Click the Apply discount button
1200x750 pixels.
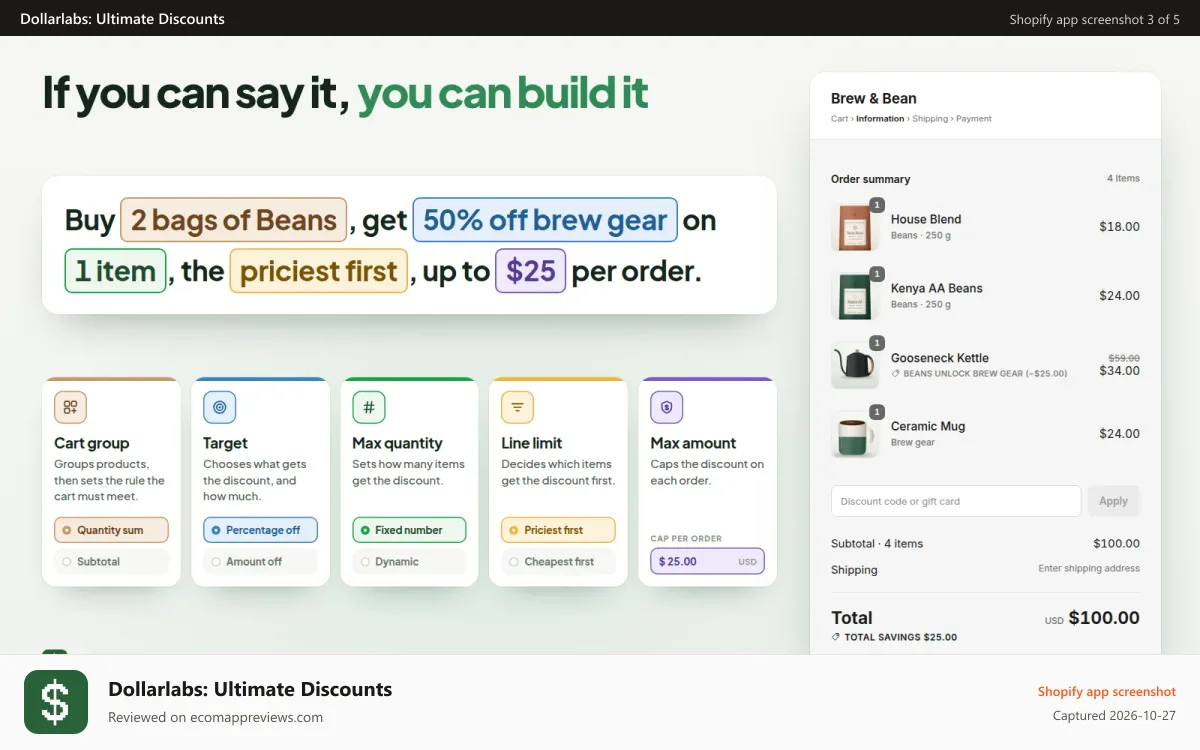[1113, 501]
